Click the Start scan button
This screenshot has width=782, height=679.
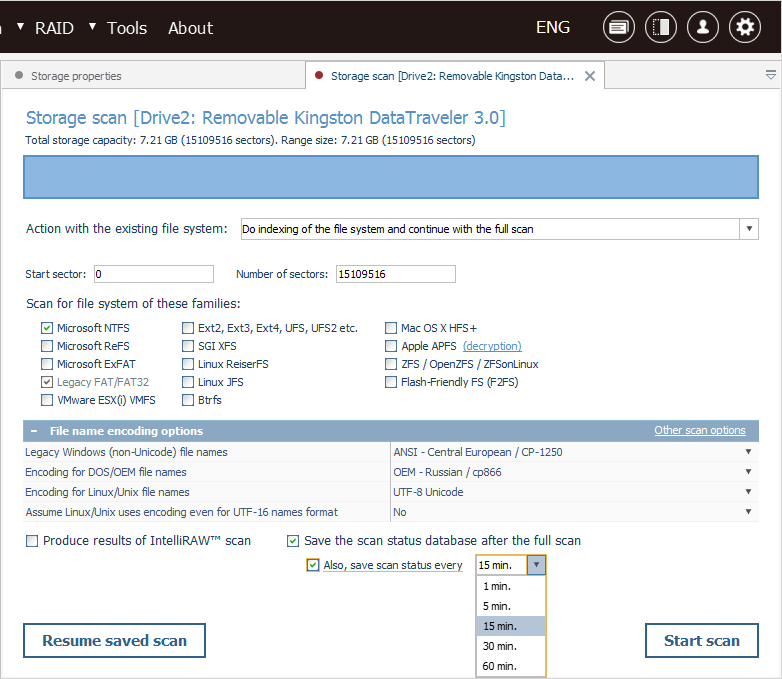[701, 641]
